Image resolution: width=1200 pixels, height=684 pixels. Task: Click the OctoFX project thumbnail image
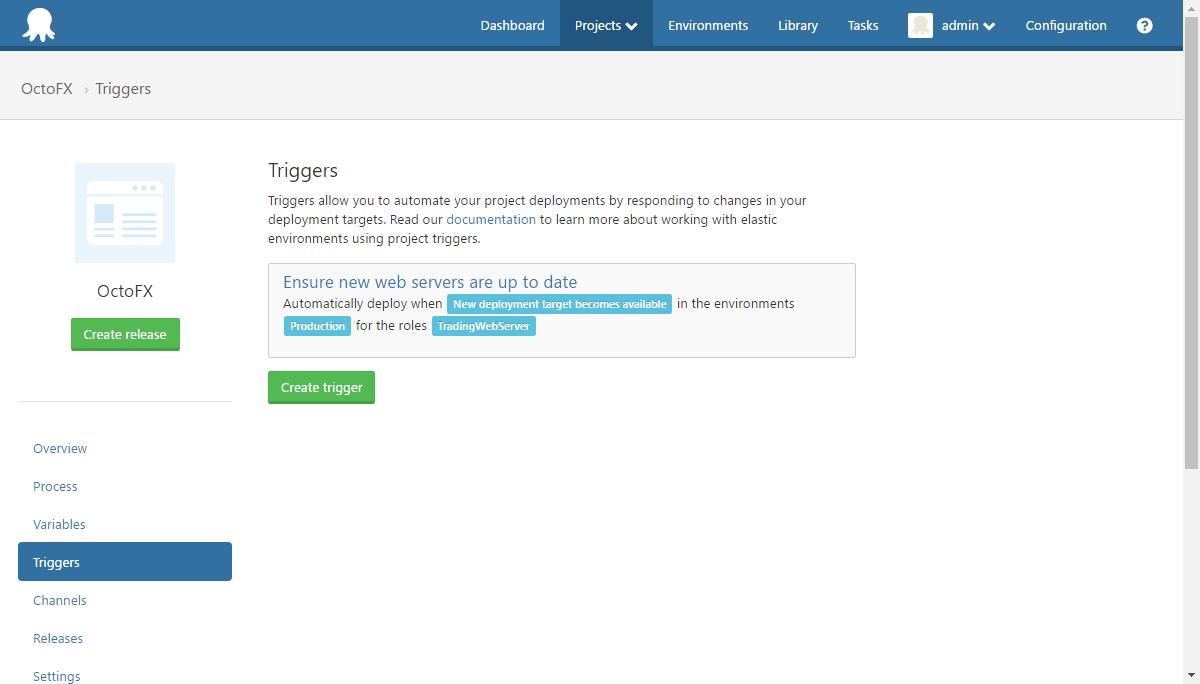(x=125, y=212)
